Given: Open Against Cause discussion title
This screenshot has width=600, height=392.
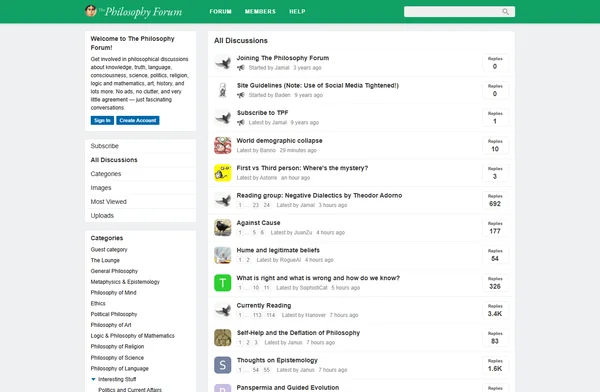Looking at the screenshot, I should [x=258, y=222].
